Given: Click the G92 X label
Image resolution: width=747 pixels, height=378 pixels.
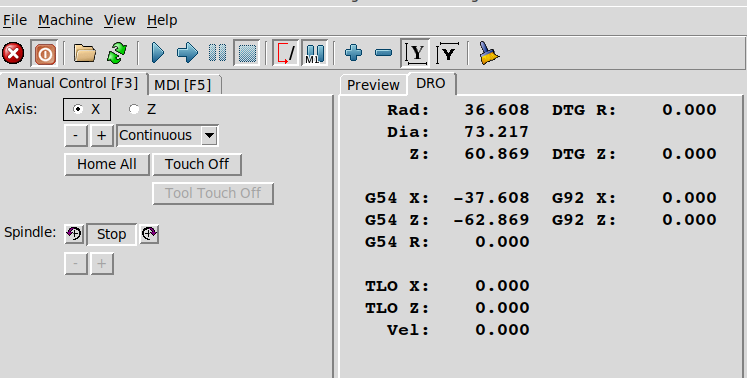Looking at the screenshot, I should 585,198.
